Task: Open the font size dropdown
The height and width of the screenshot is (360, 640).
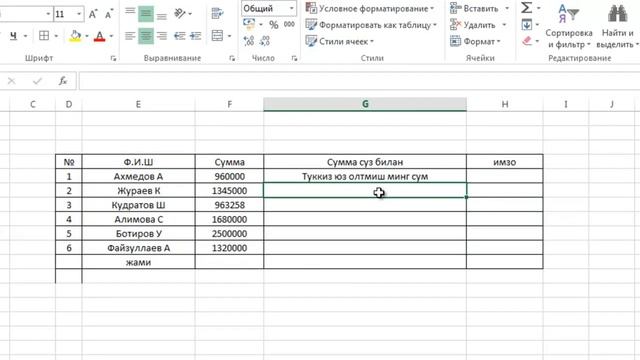Action: [79, 14]
